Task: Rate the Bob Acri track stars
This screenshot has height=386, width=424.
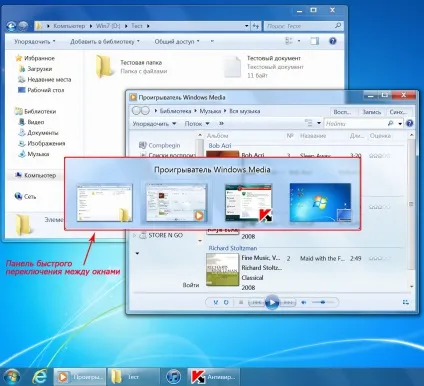Action: click(x=379, y=156)
